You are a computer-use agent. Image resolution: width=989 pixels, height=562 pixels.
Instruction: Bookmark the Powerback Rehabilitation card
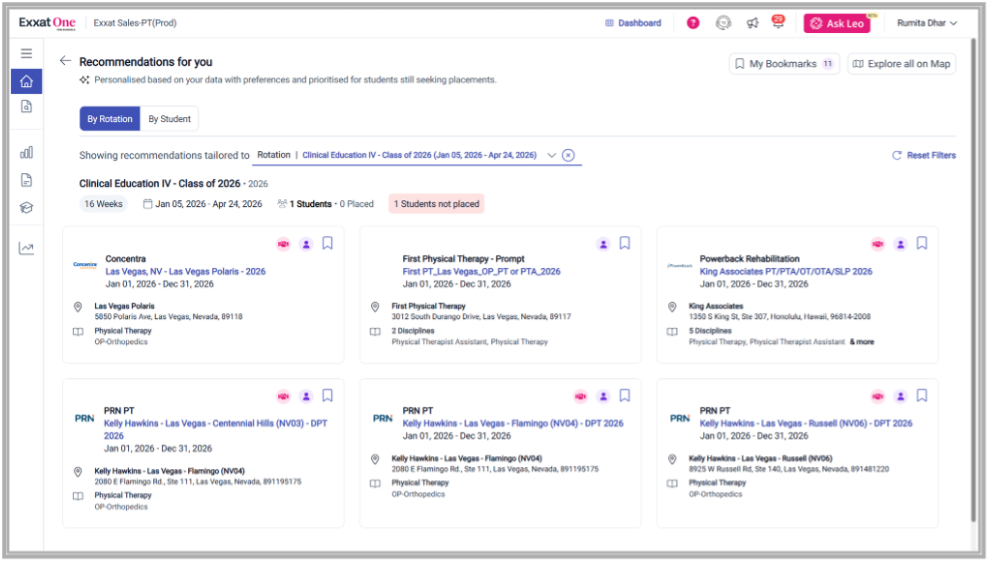(x=922, y=243)
